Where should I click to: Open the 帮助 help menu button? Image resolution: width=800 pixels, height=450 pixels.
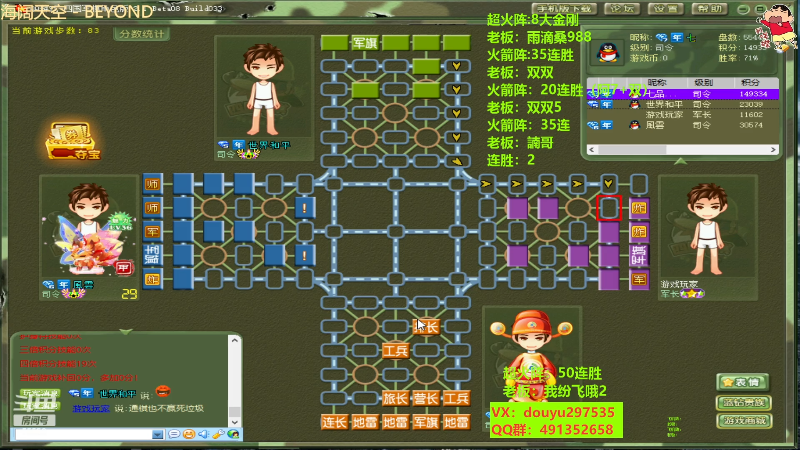(x=710, y=9)
